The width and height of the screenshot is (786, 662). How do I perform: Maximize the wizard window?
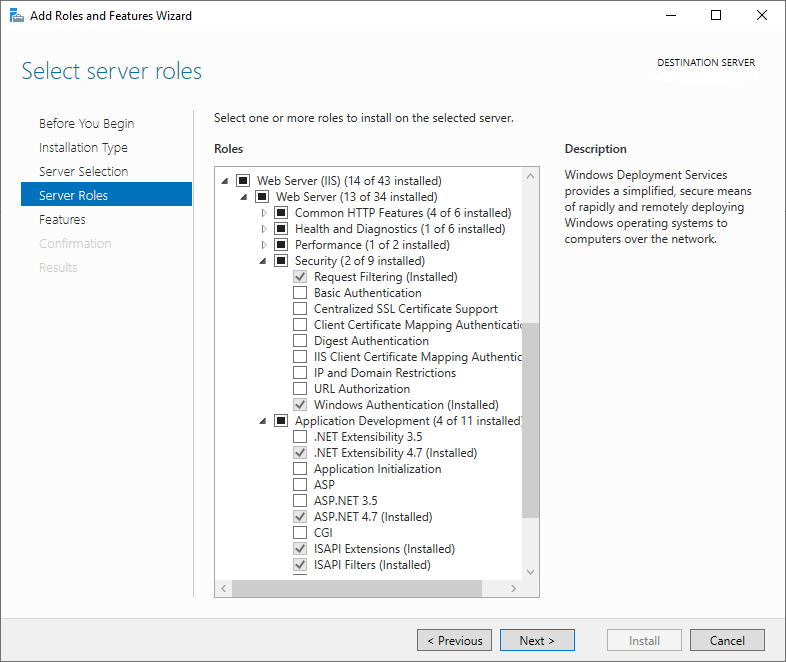pyautogui.click(x=716, y=16)
